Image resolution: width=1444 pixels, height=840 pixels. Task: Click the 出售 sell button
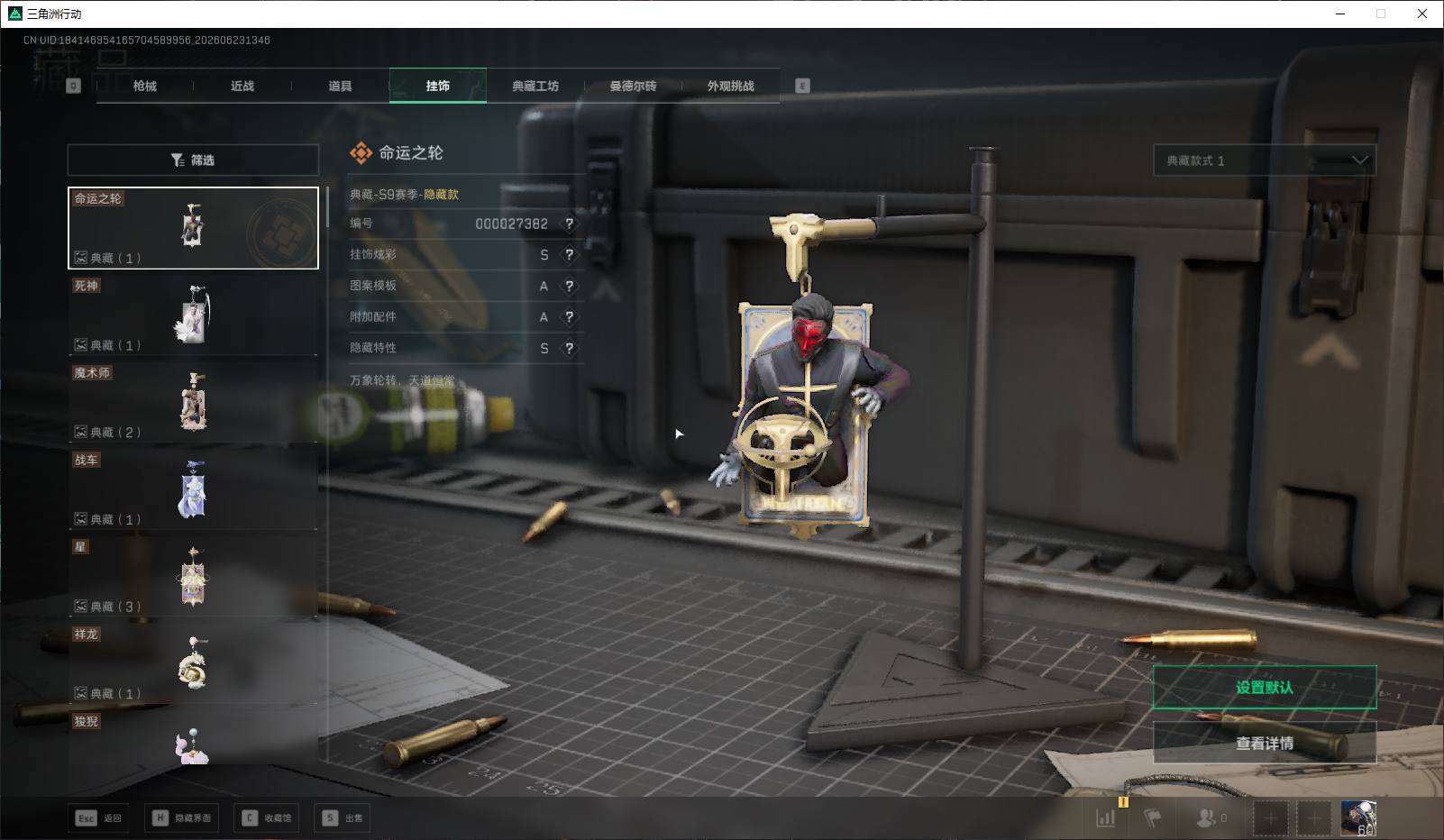pyautogui.click(x=343, y=817)
